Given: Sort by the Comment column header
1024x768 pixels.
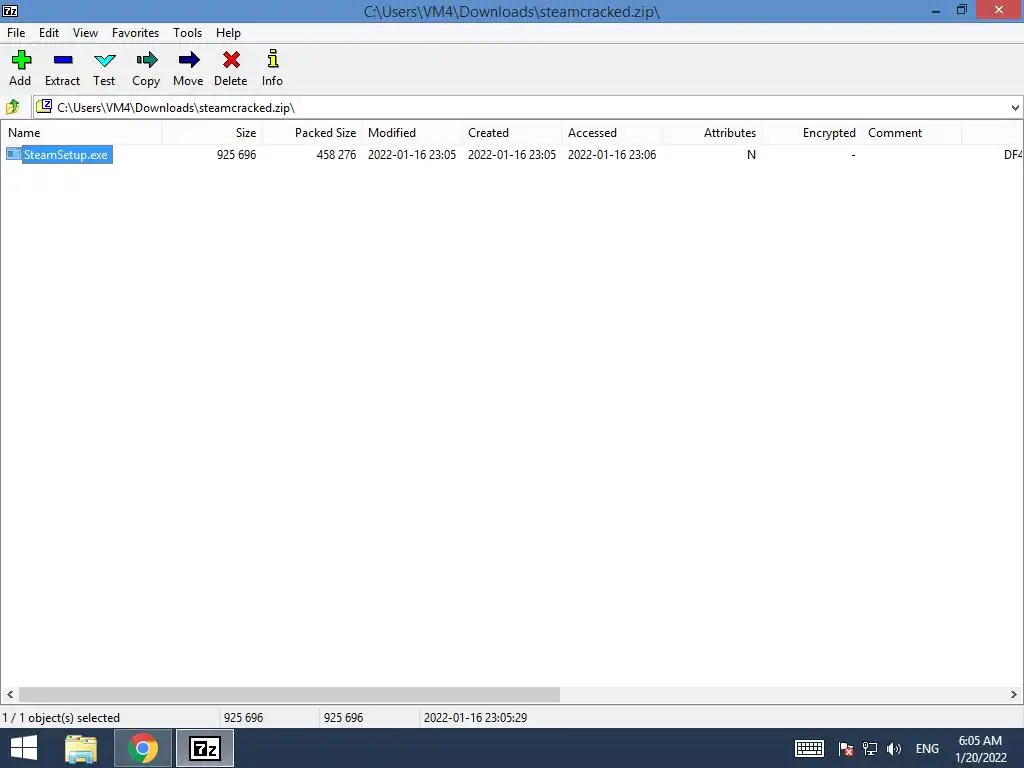Looking at the screenshot, I should pos(911,133).
